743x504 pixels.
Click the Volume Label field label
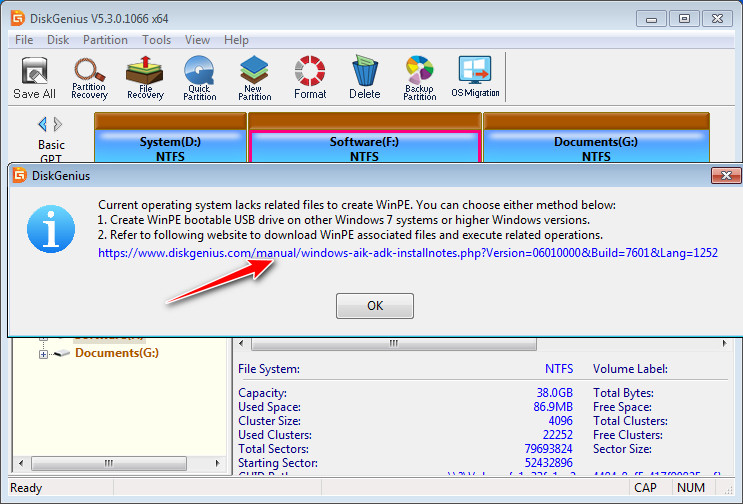[630, 369]
